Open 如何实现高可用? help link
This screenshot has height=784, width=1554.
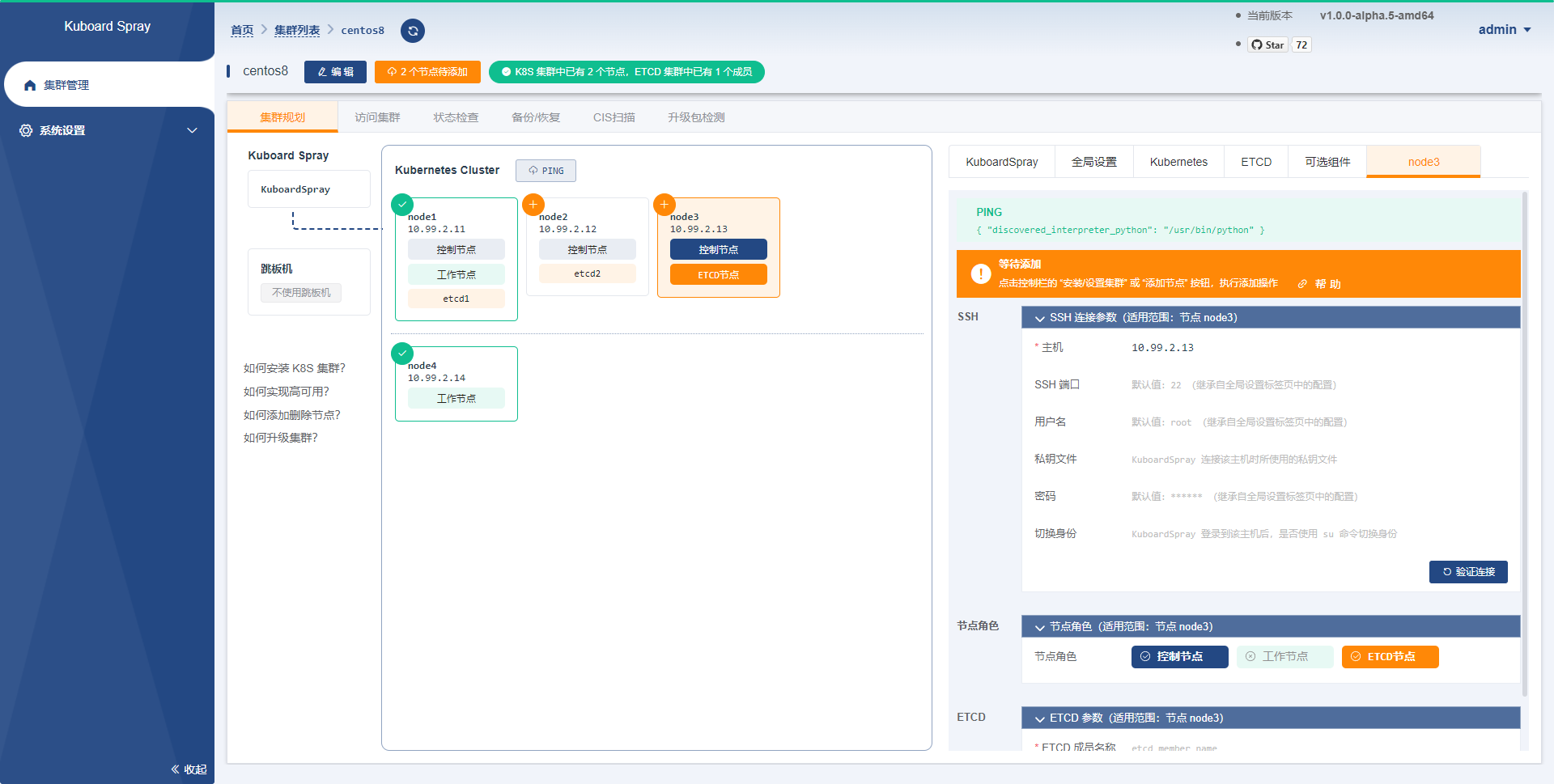(x=287, y=392)
